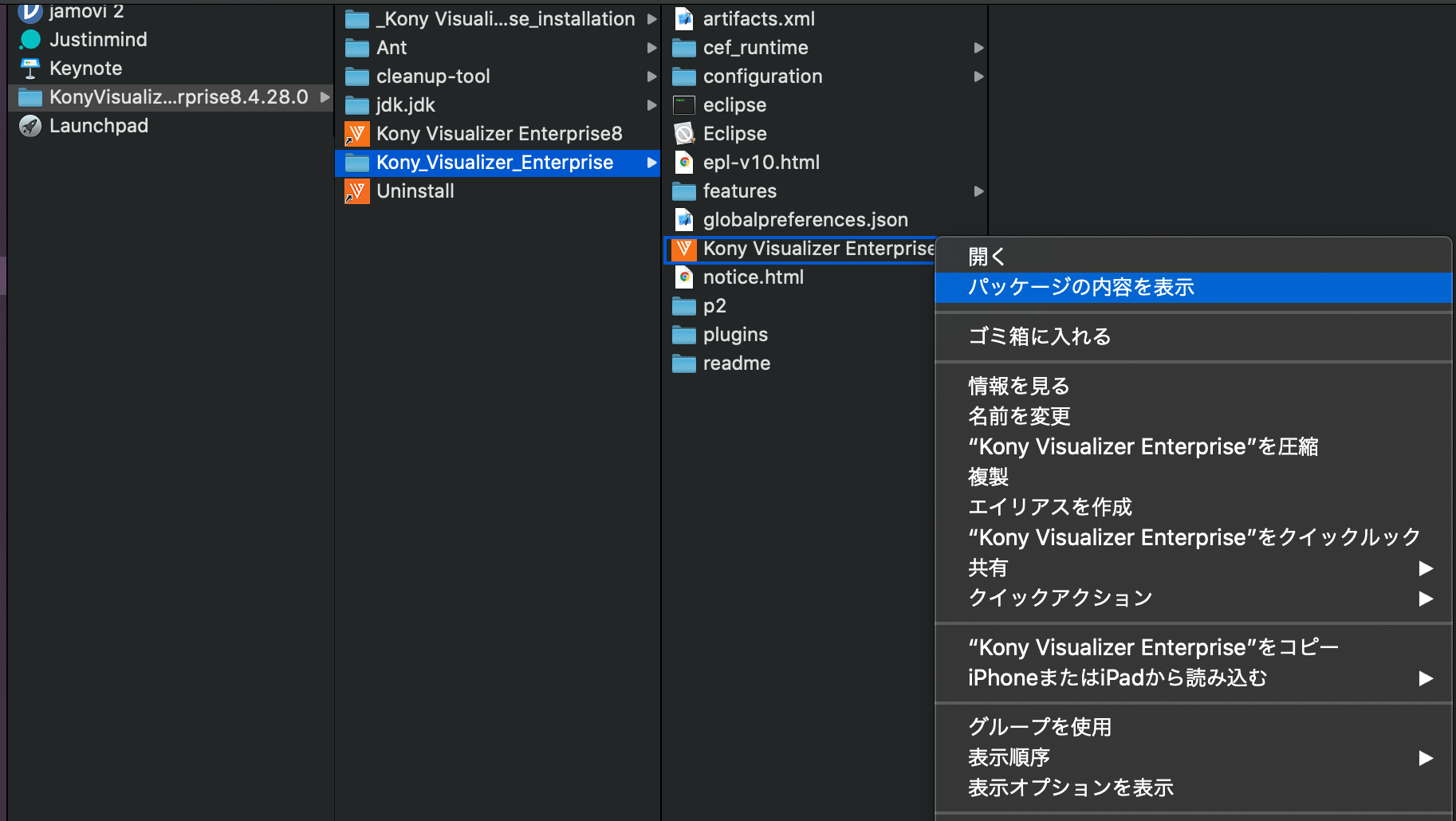
Task: Choose 複製 from the context menu
Action: point(1193,477)
